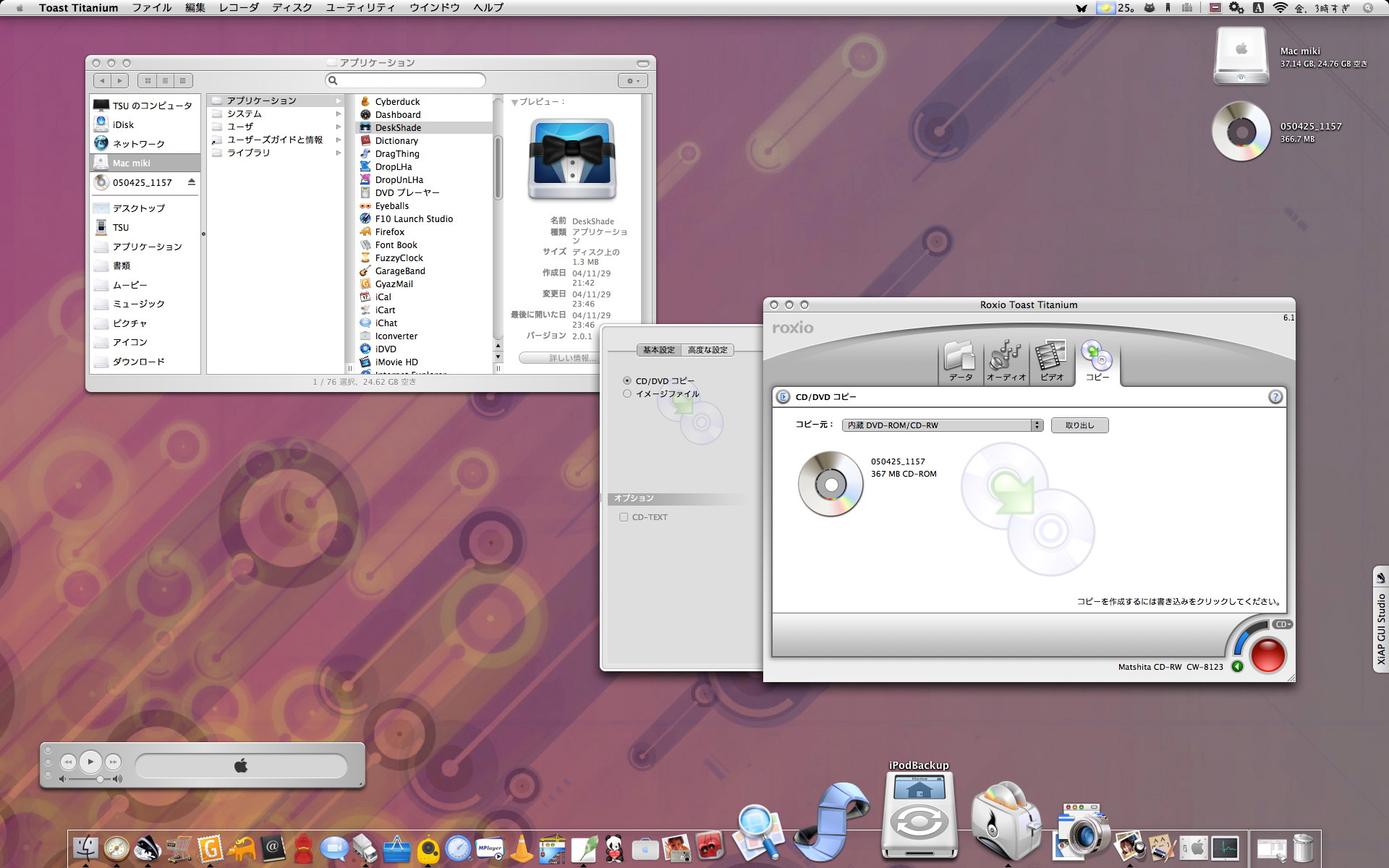Open the CD media type popup in Toast
1389x868 pixels.
pyautogui.click(x=1283, y=624)
